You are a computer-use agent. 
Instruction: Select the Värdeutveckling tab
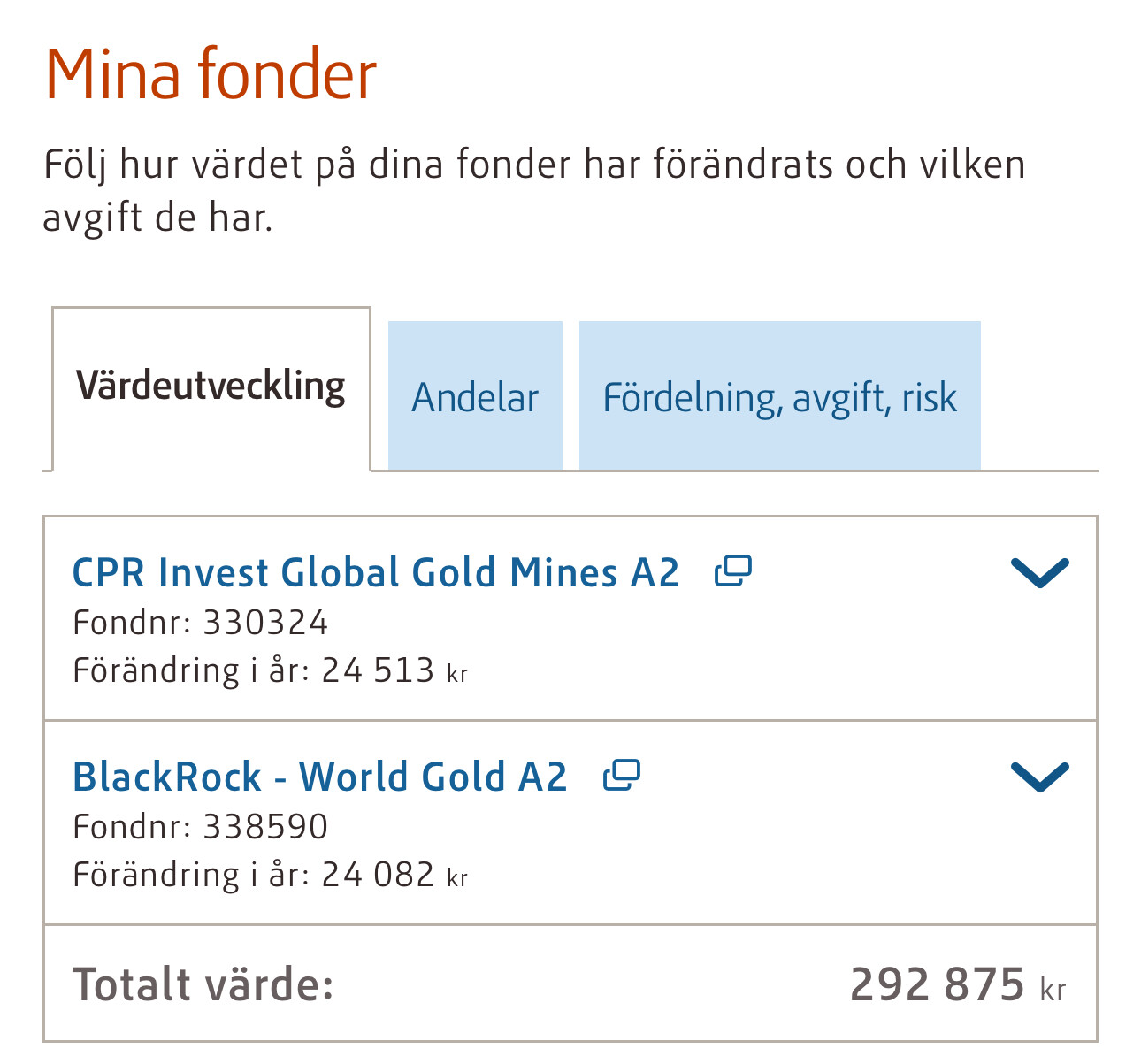click(x=211, y=387)
